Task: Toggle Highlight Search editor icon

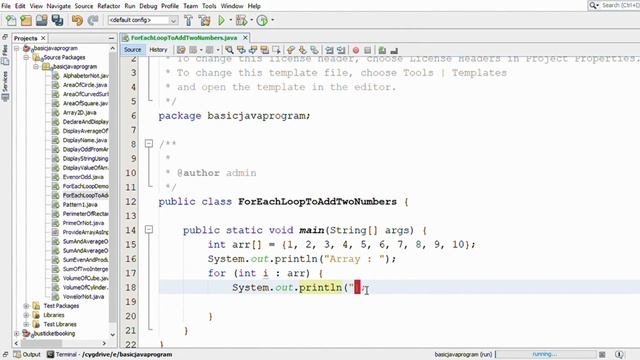Action: tap(264, 50)
